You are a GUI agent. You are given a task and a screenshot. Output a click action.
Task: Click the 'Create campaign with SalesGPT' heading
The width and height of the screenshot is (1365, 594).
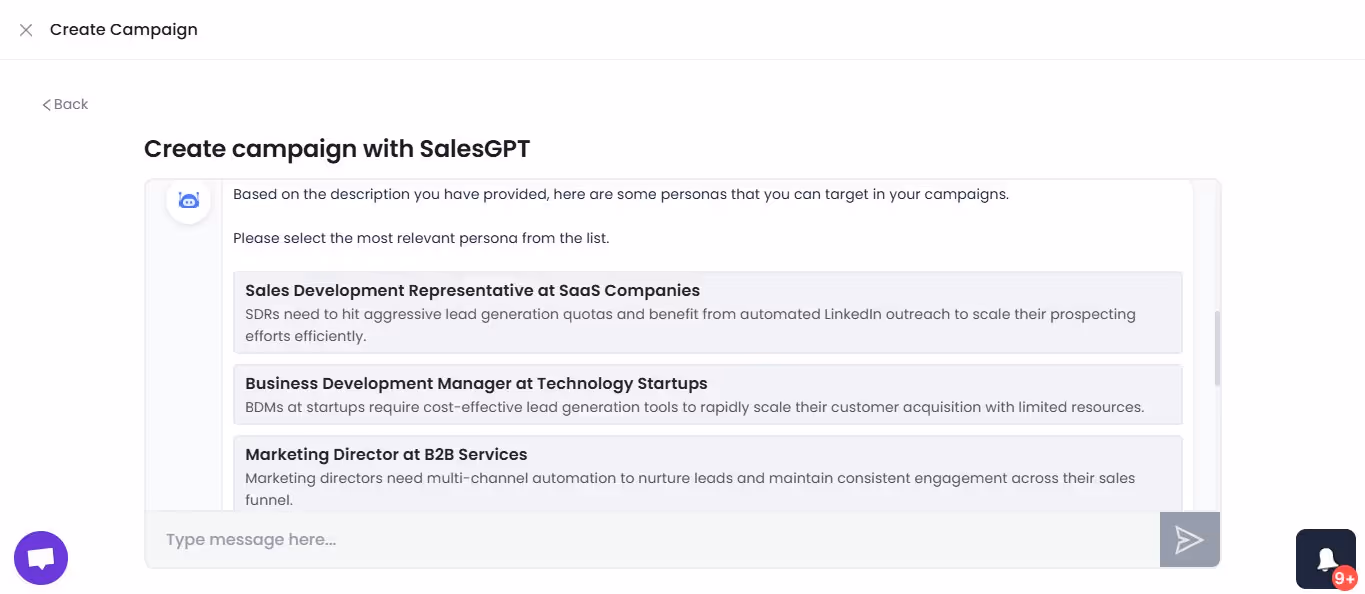[x=337, y=148]
